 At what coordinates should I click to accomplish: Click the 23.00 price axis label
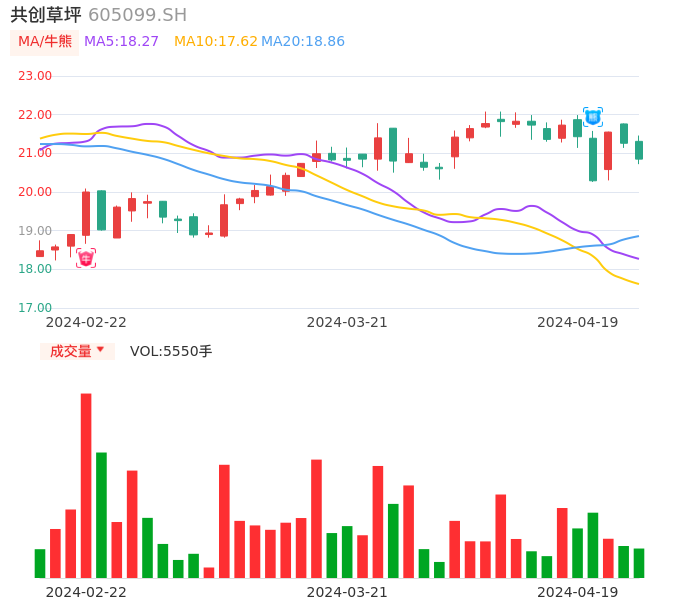pyautogui.click(x=36, y=76)
